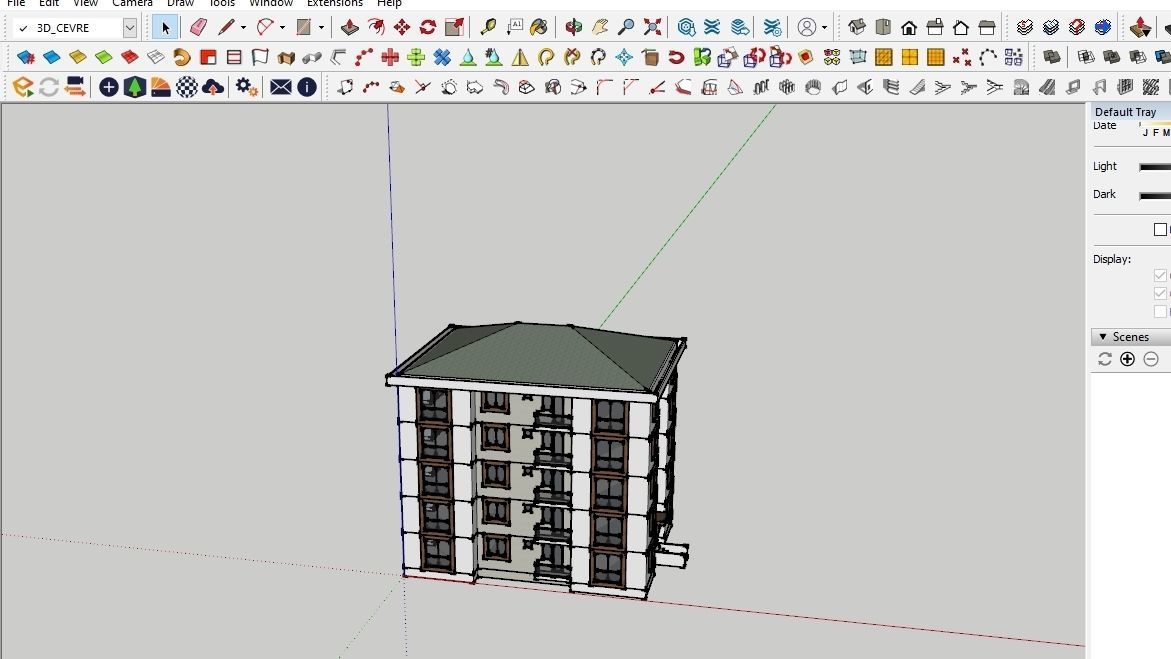
Task: Open the Extensions menu
Action: click(x=335, y=3)
